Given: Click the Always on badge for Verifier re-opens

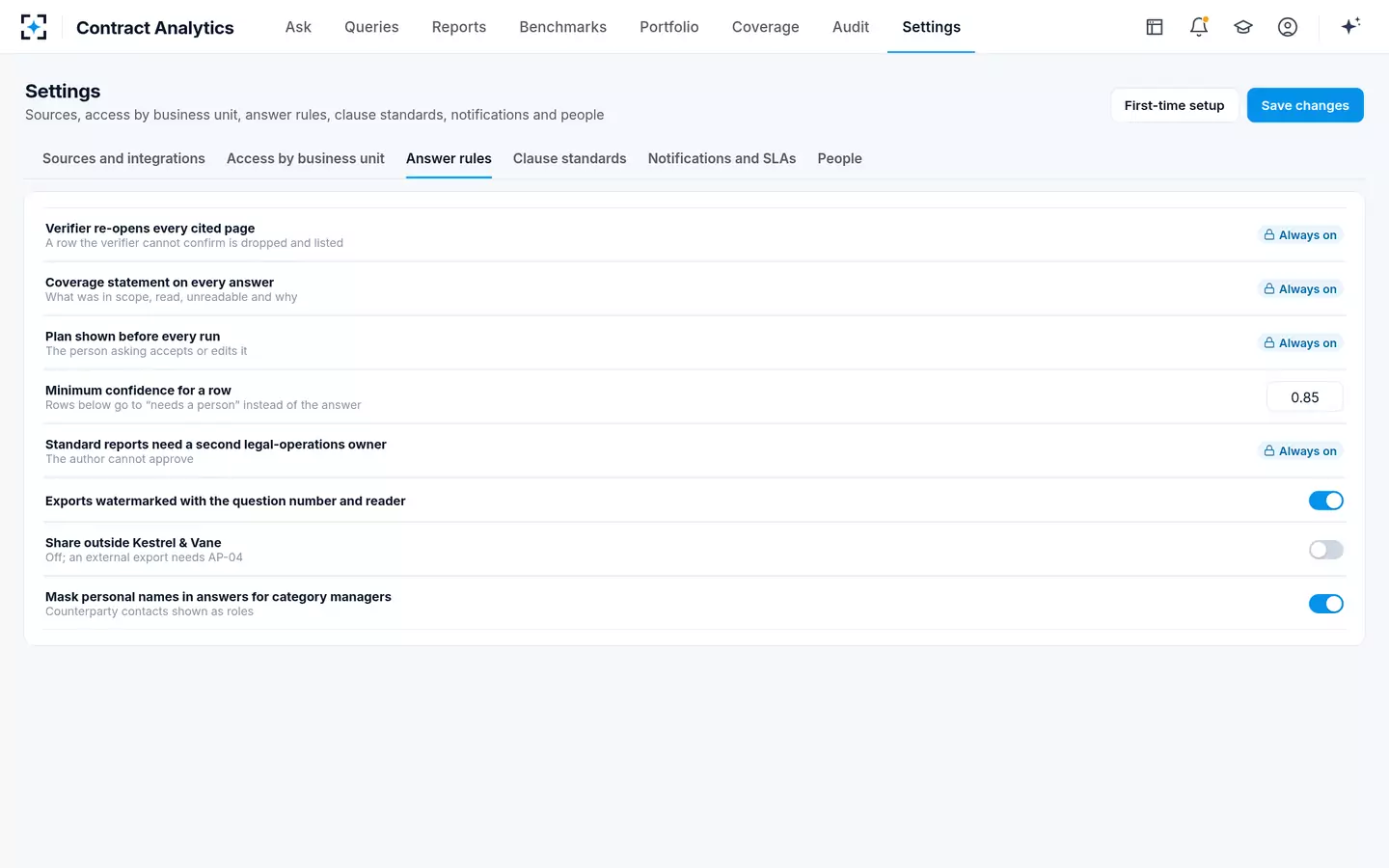Looking at the screenshot, I should coord(1300,235).
